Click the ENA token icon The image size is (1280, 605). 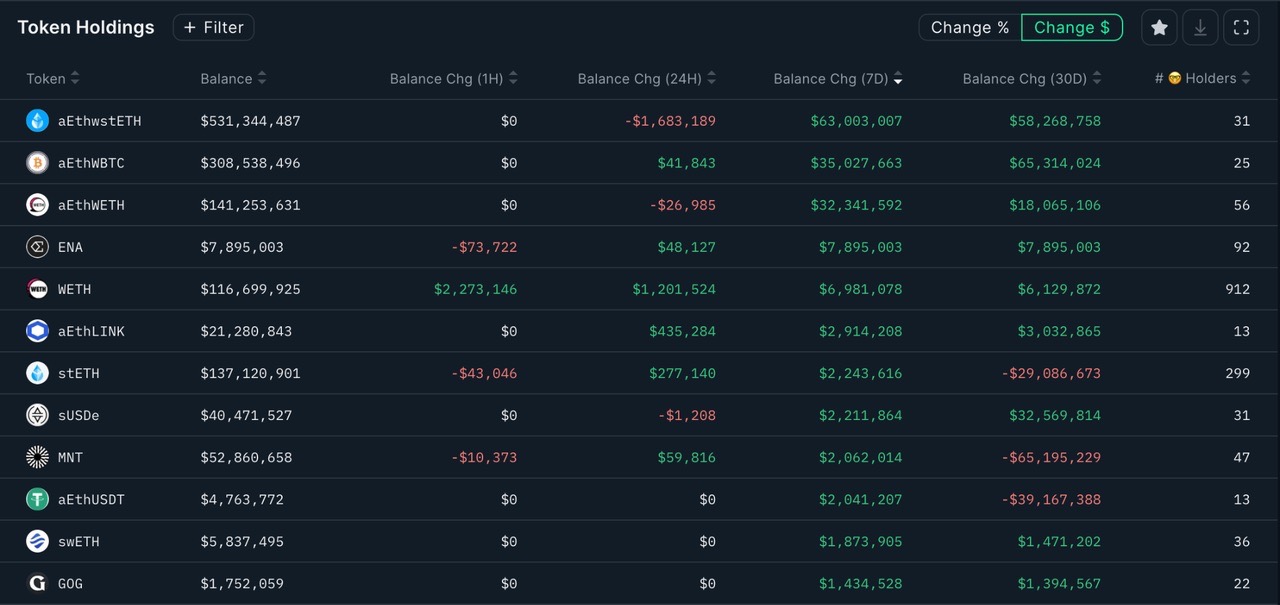[37, 247]
